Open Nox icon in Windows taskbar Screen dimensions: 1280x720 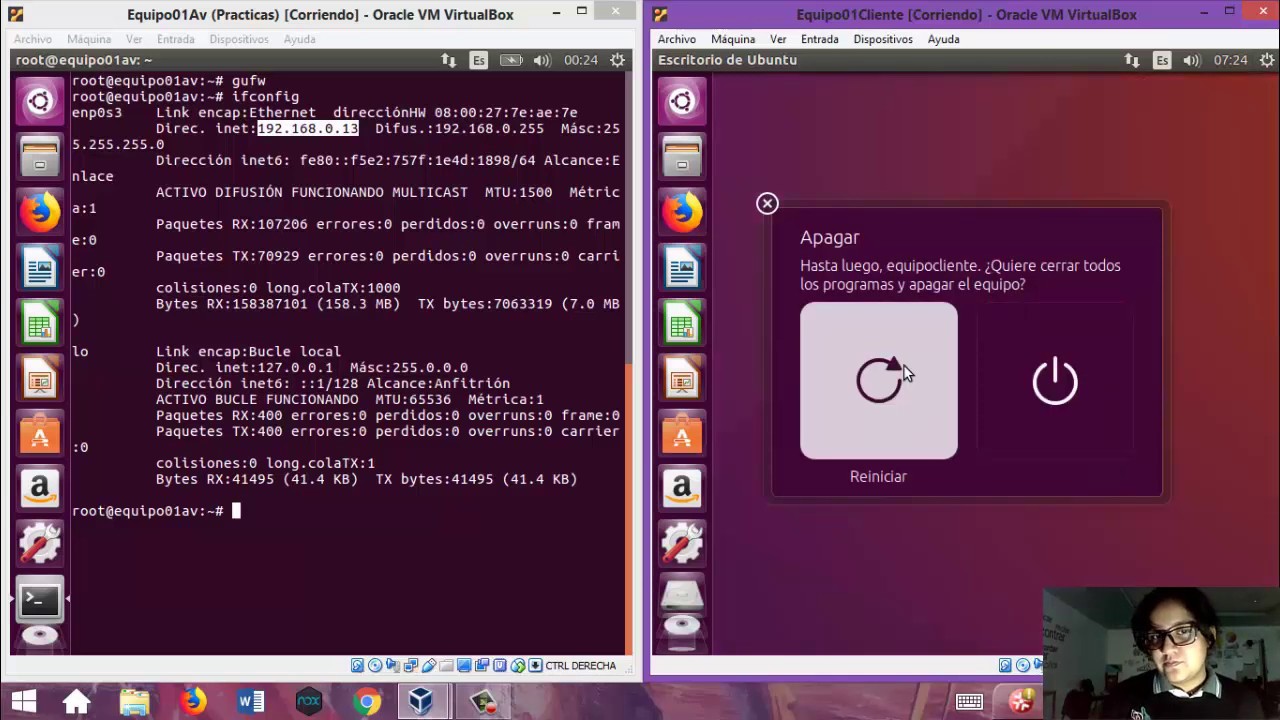tap(308, 701)
